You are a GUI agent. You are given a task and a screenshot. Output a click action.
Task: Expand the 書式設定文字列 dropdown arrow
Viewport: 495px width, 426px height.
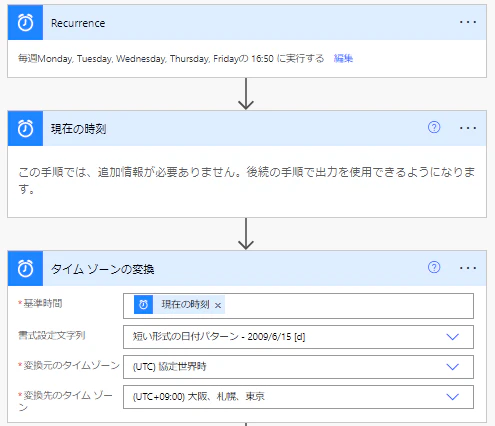click(x=452, y=337)
